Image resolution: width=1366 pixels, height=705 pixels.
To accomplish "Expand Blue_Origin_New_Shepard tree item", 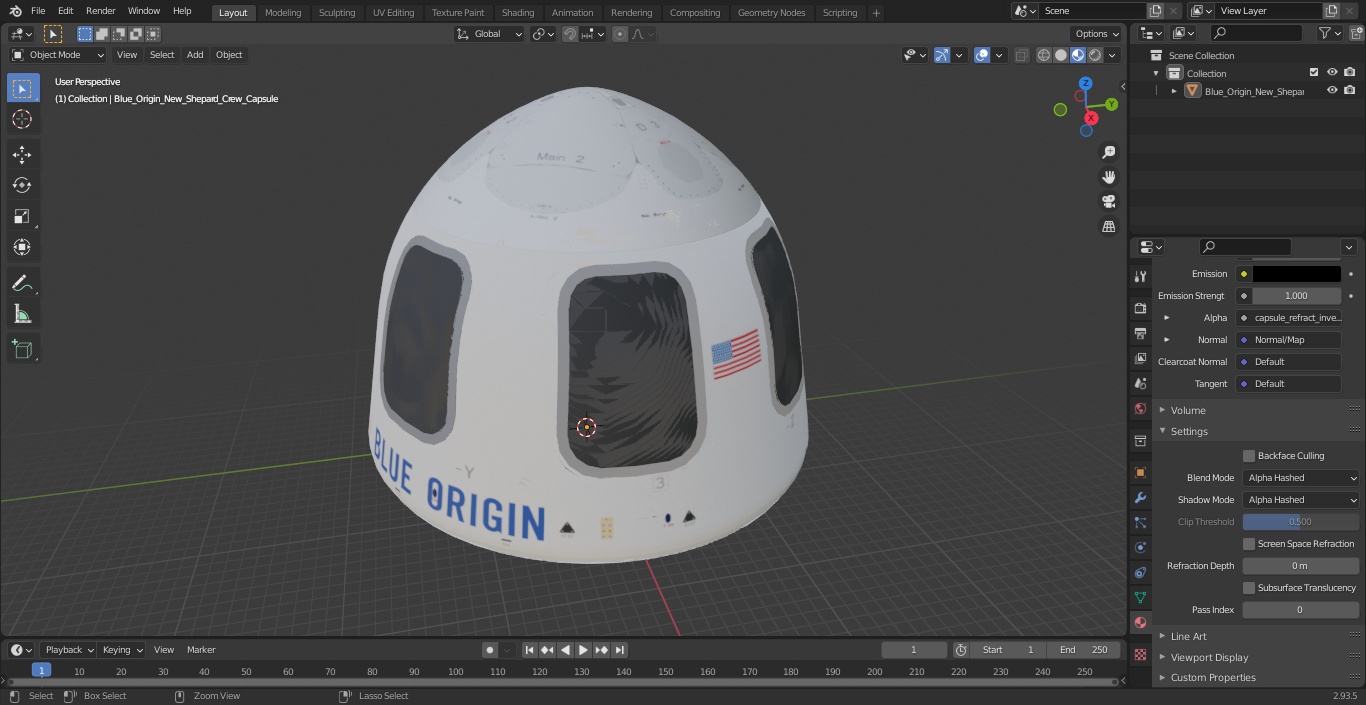I will point(1174,91).
